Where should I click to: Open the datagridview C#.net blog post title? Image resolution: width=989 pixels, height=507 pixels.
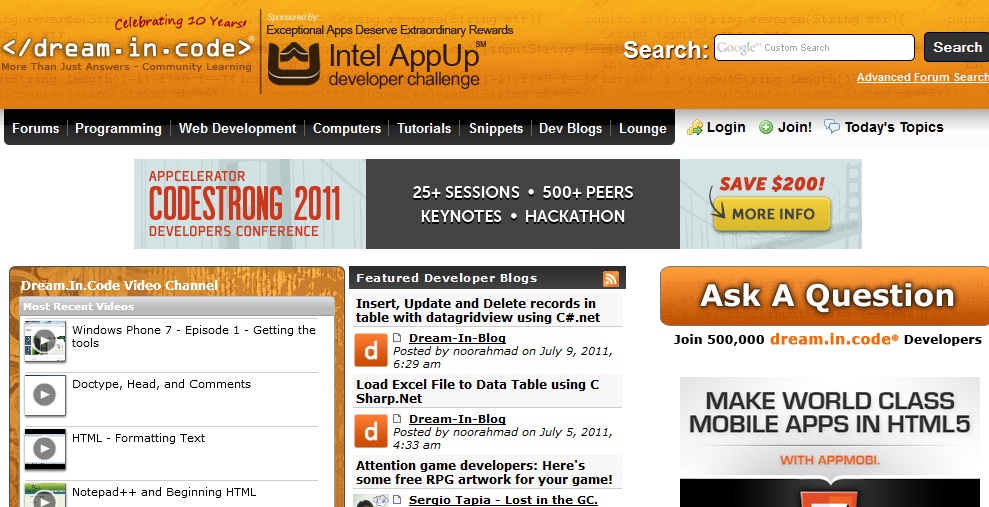477,310
